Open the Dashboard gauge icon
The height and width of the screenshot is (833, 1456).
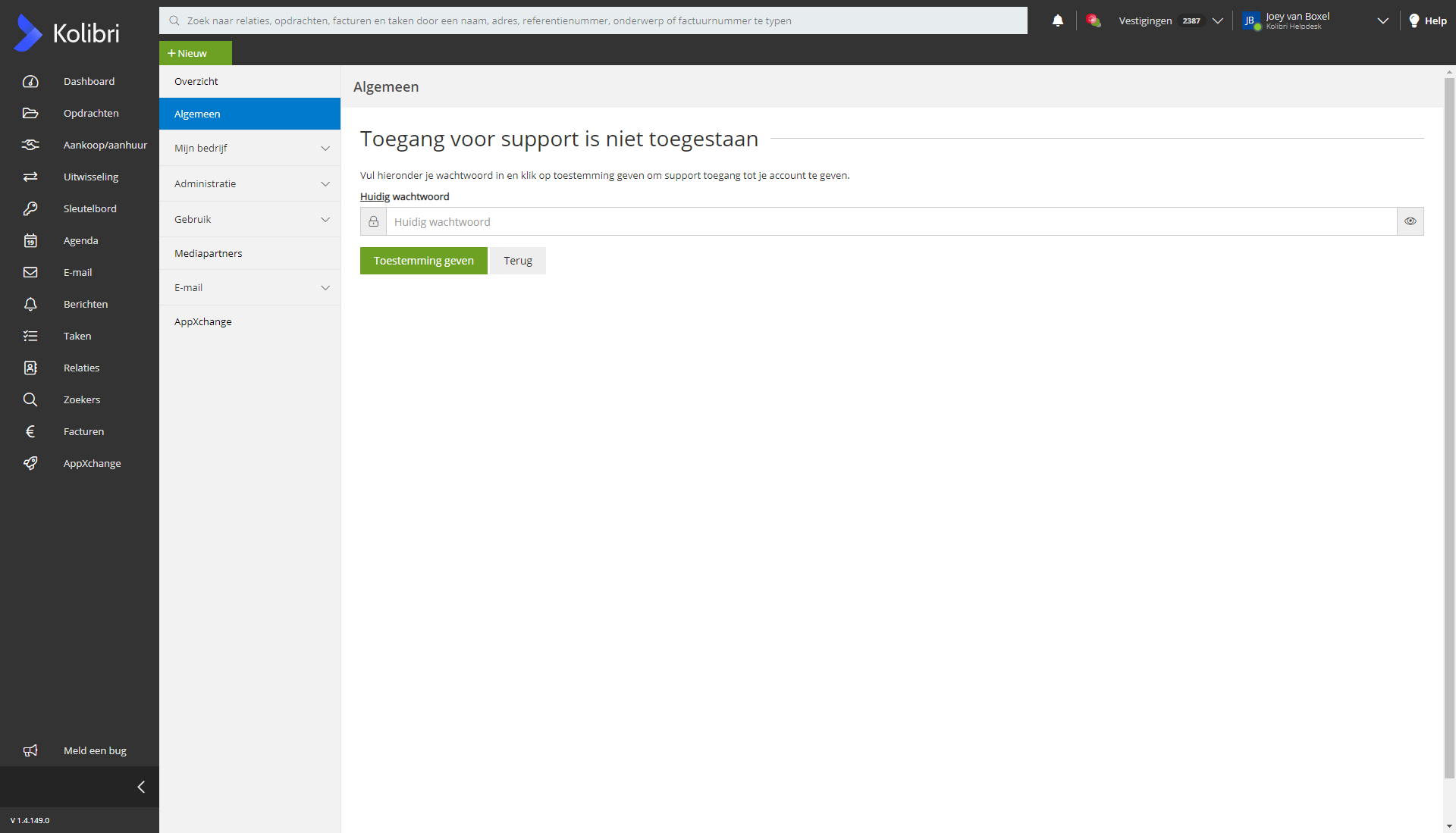(x=30, y=81)
